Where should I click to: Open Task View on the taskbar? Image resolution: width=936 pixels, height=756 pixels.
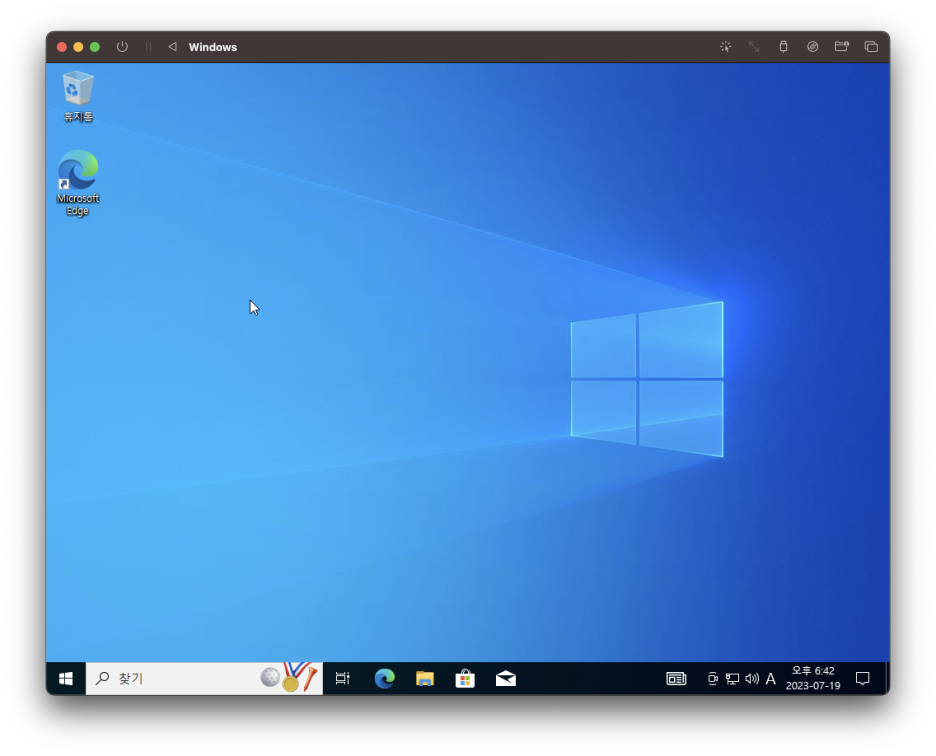(343, 678)
